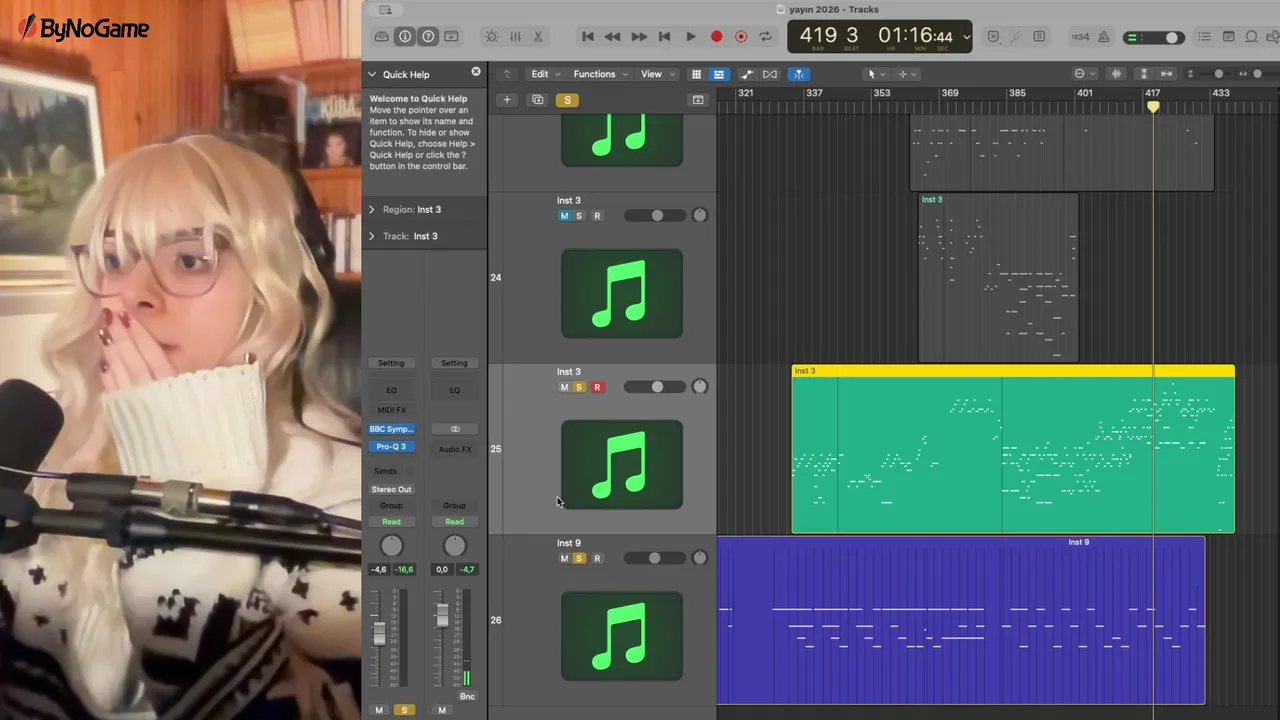The height and width of the screenshot is (720, 1280).
Task: Switch to Live Loops grid view
Action: pos(697,74)
